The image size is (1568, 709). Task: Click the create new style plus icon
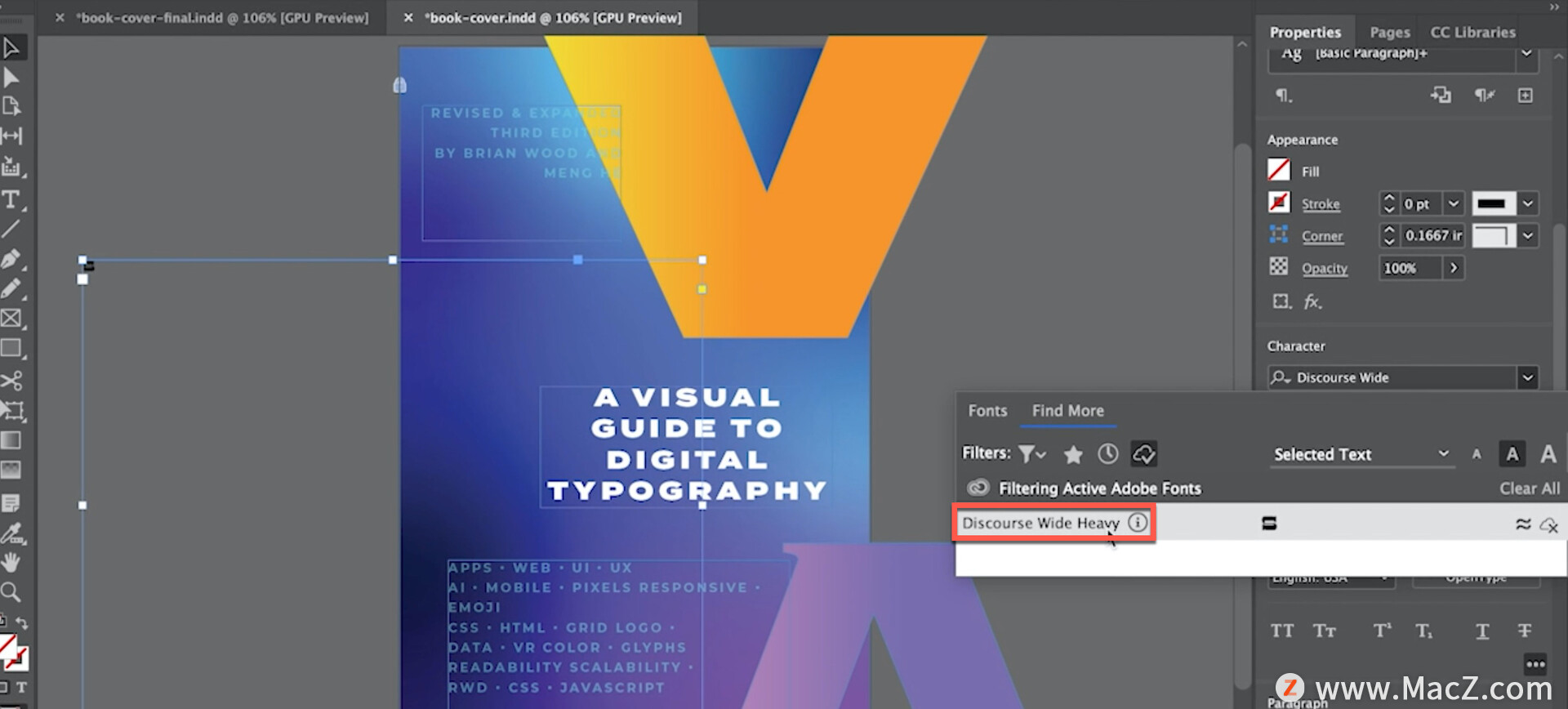[1525, 96]
